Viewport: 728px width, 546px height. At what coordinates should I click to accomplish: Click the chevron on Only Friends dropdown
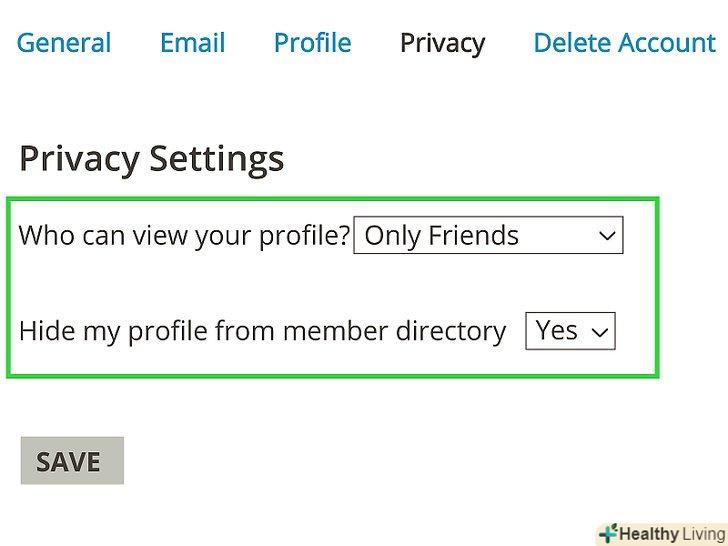[x=606, y=237]
